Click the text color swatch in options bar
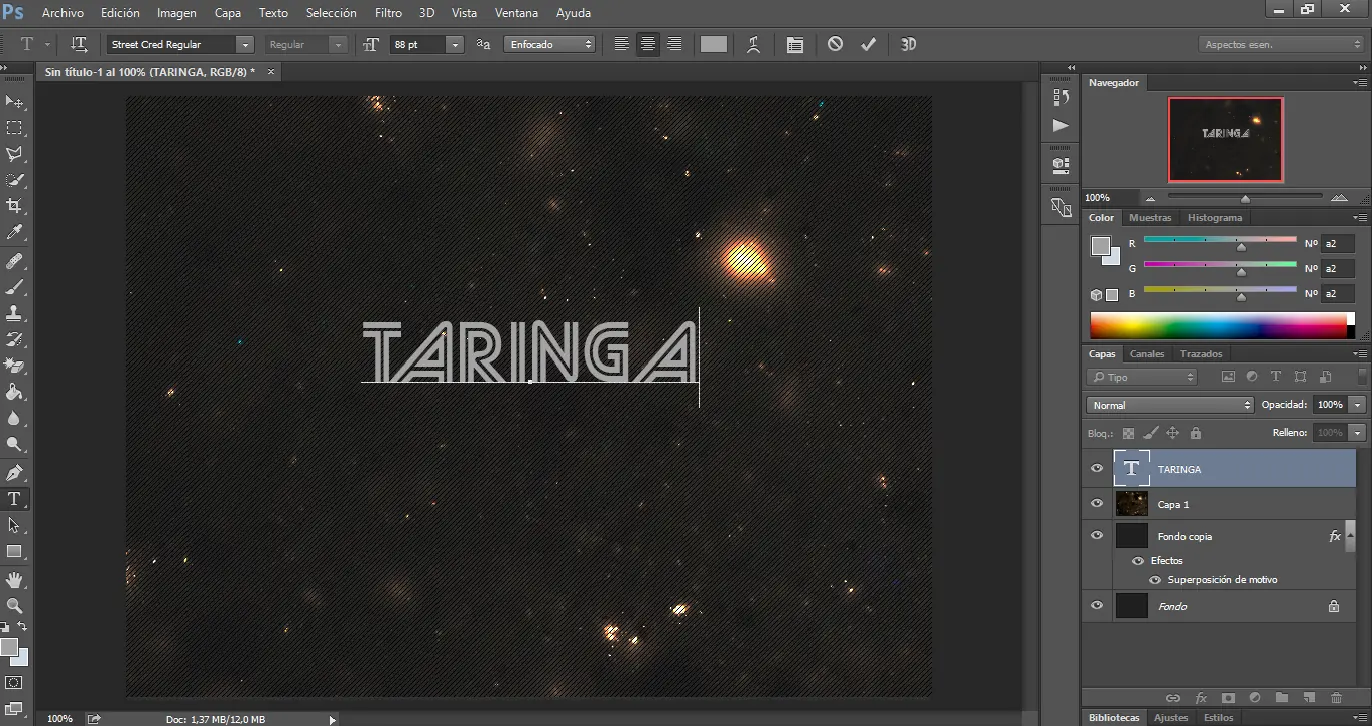 [714, 44]
